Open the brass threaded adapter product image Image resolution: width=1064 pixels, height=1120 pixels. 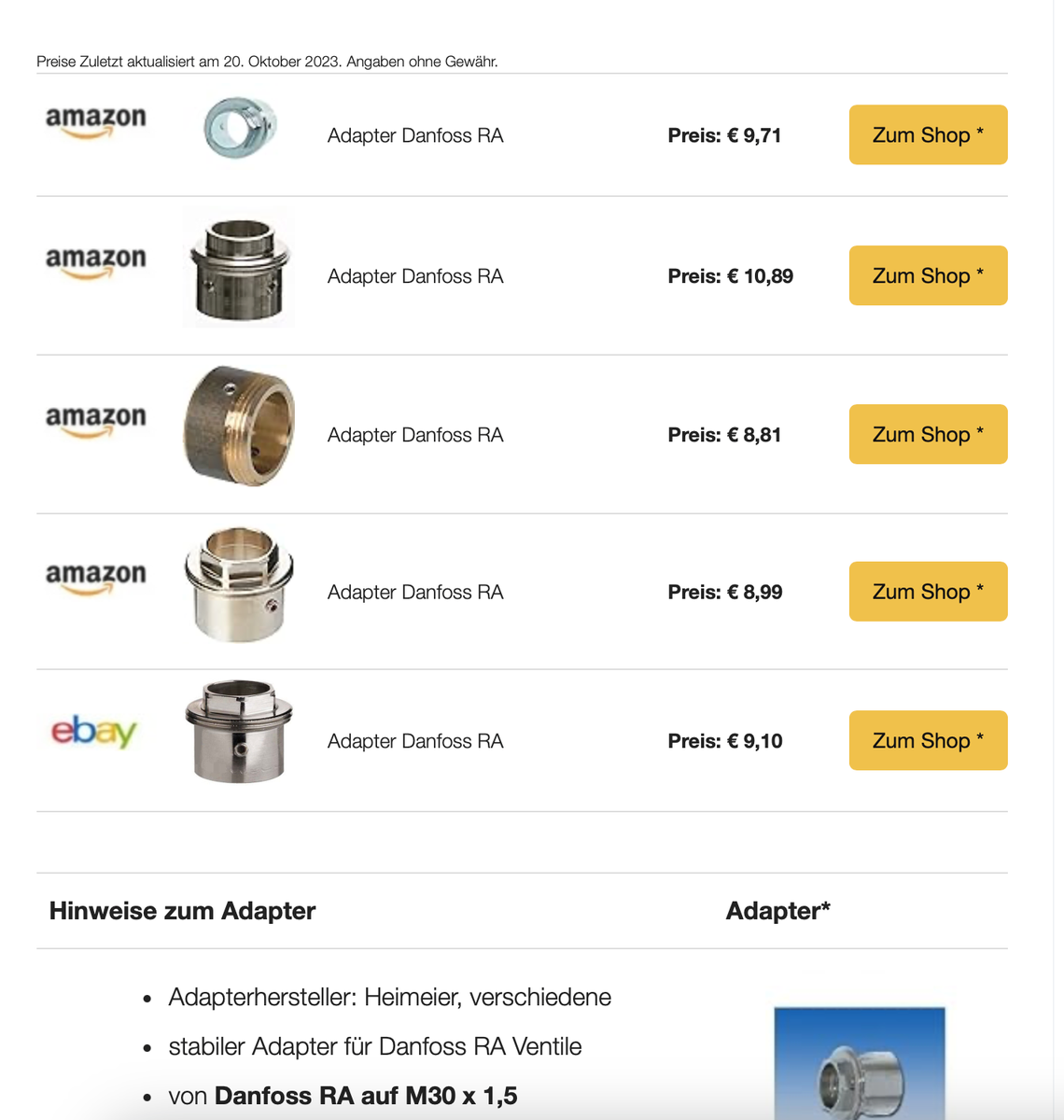click(239, 427)
